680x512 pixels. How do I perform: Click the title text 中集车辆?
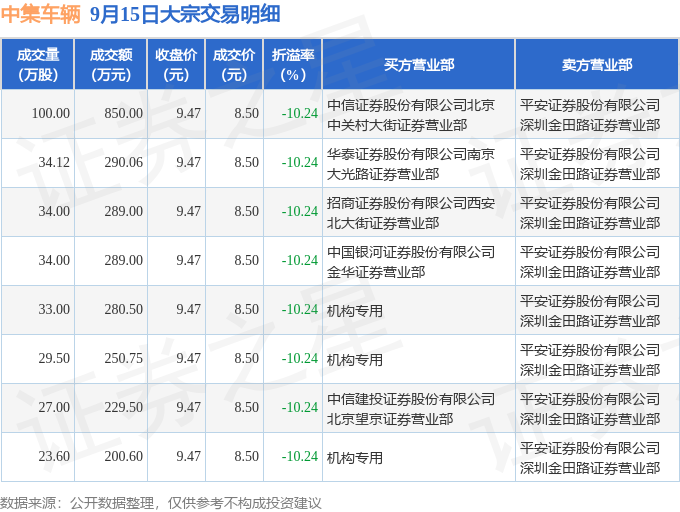40,14
